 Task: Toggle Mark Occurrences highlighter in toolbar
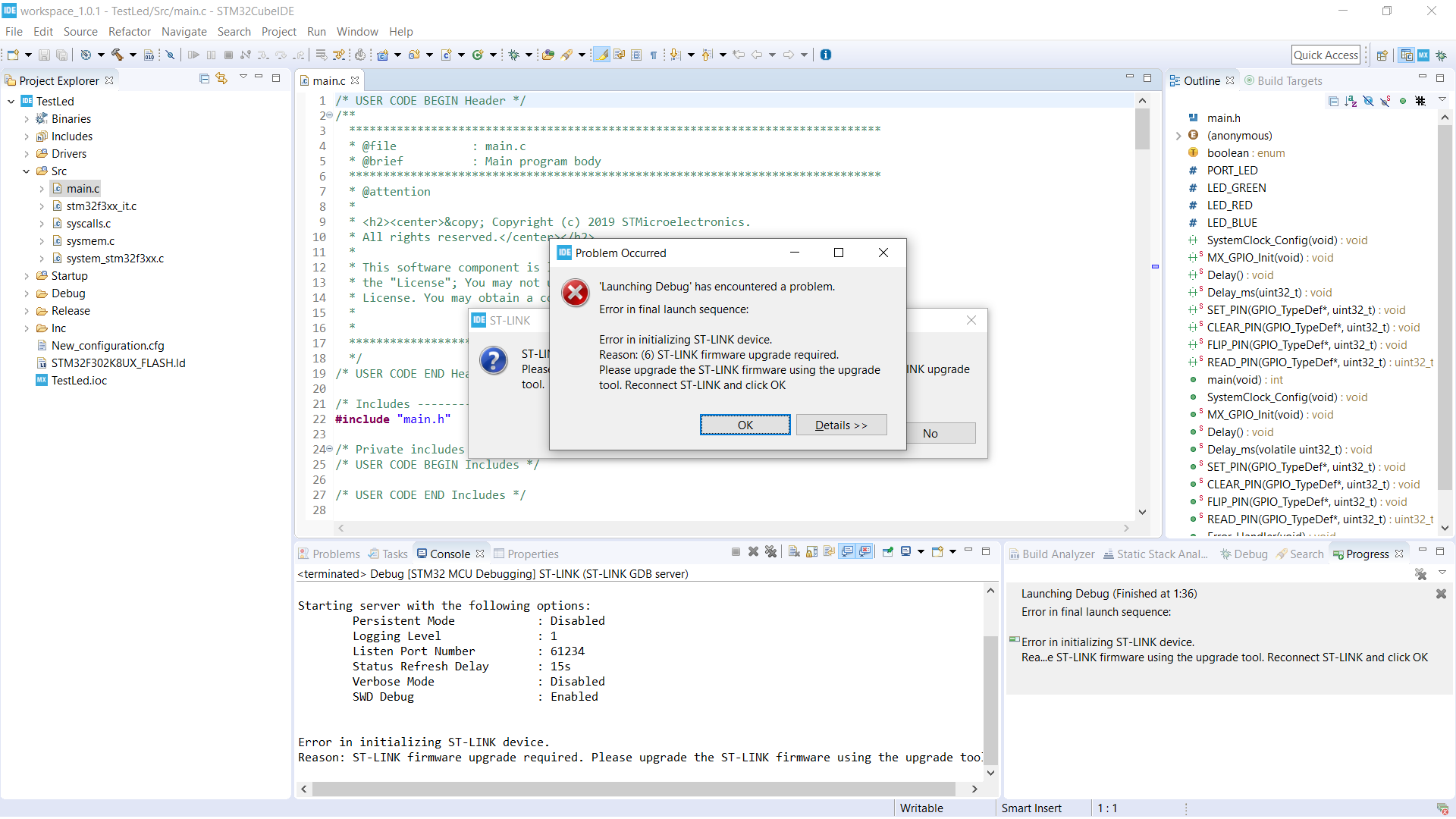pos(601,55)
